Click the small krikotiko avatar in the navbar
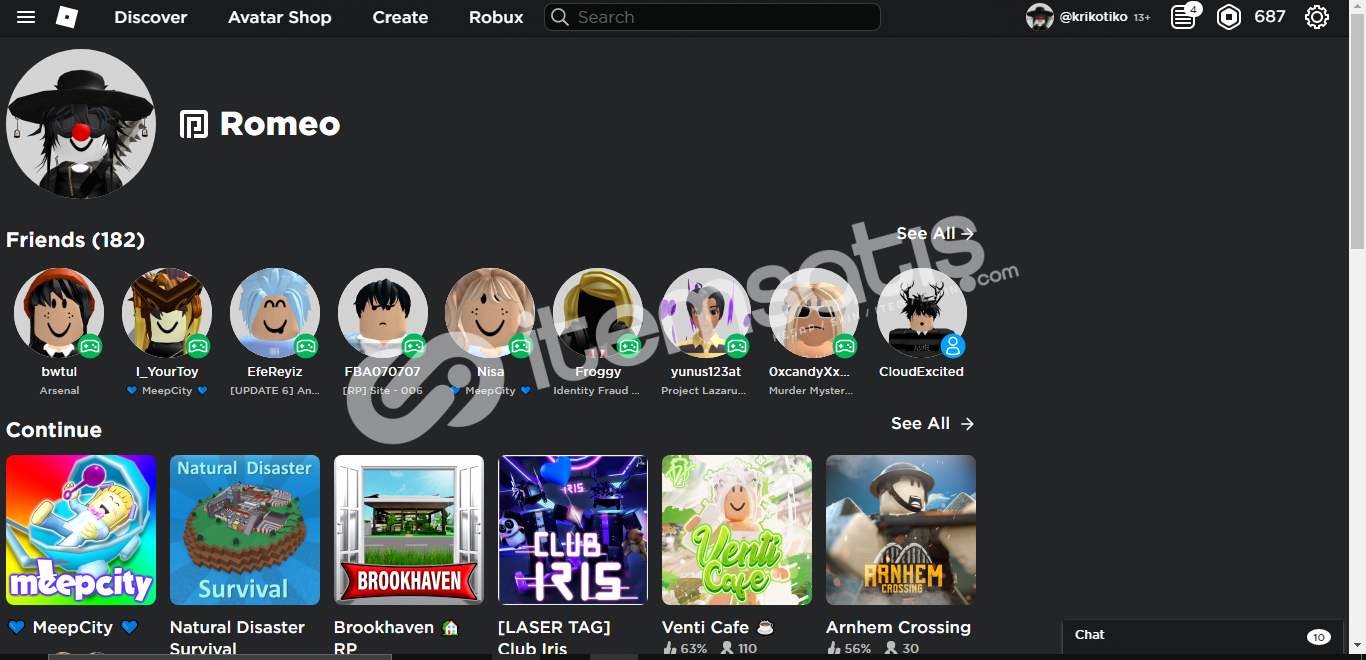The image size is (1366, 660). coord(1040,17)
